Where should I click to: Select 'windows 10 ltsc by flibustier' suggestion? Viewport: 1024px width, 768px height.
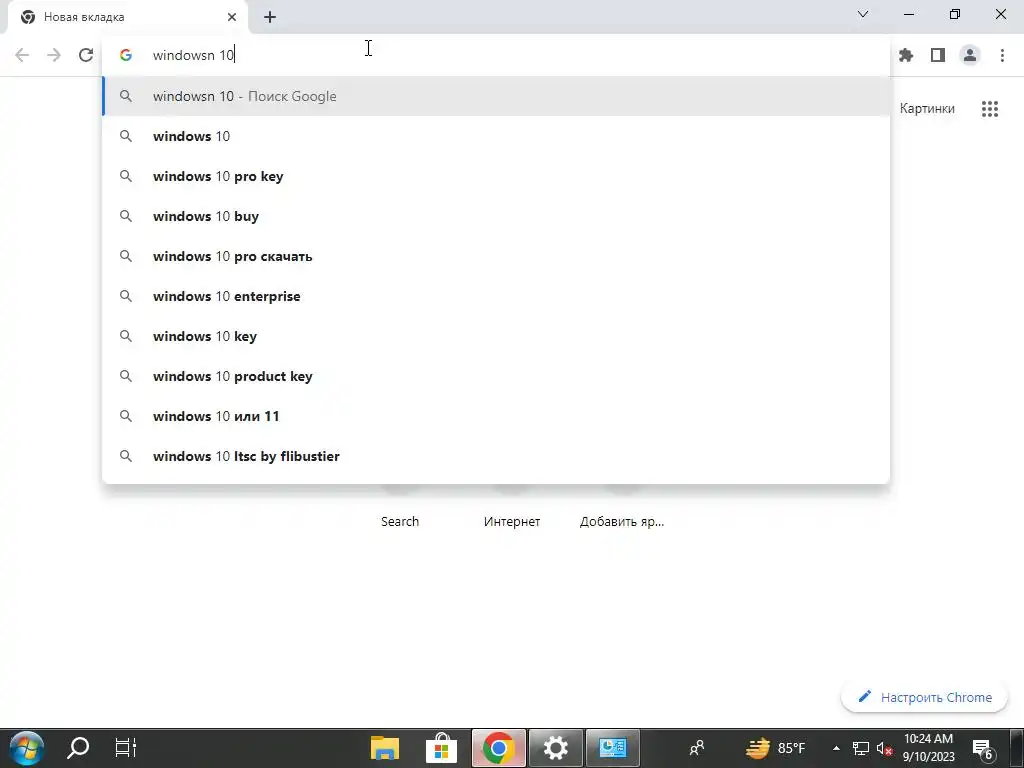496,456
